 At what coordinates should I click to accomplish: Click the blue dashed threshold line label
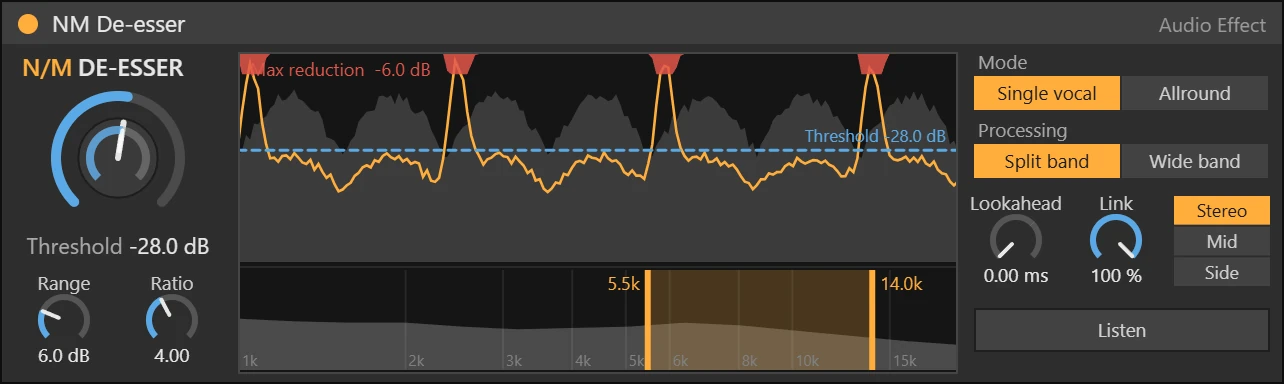pos(875,136)
